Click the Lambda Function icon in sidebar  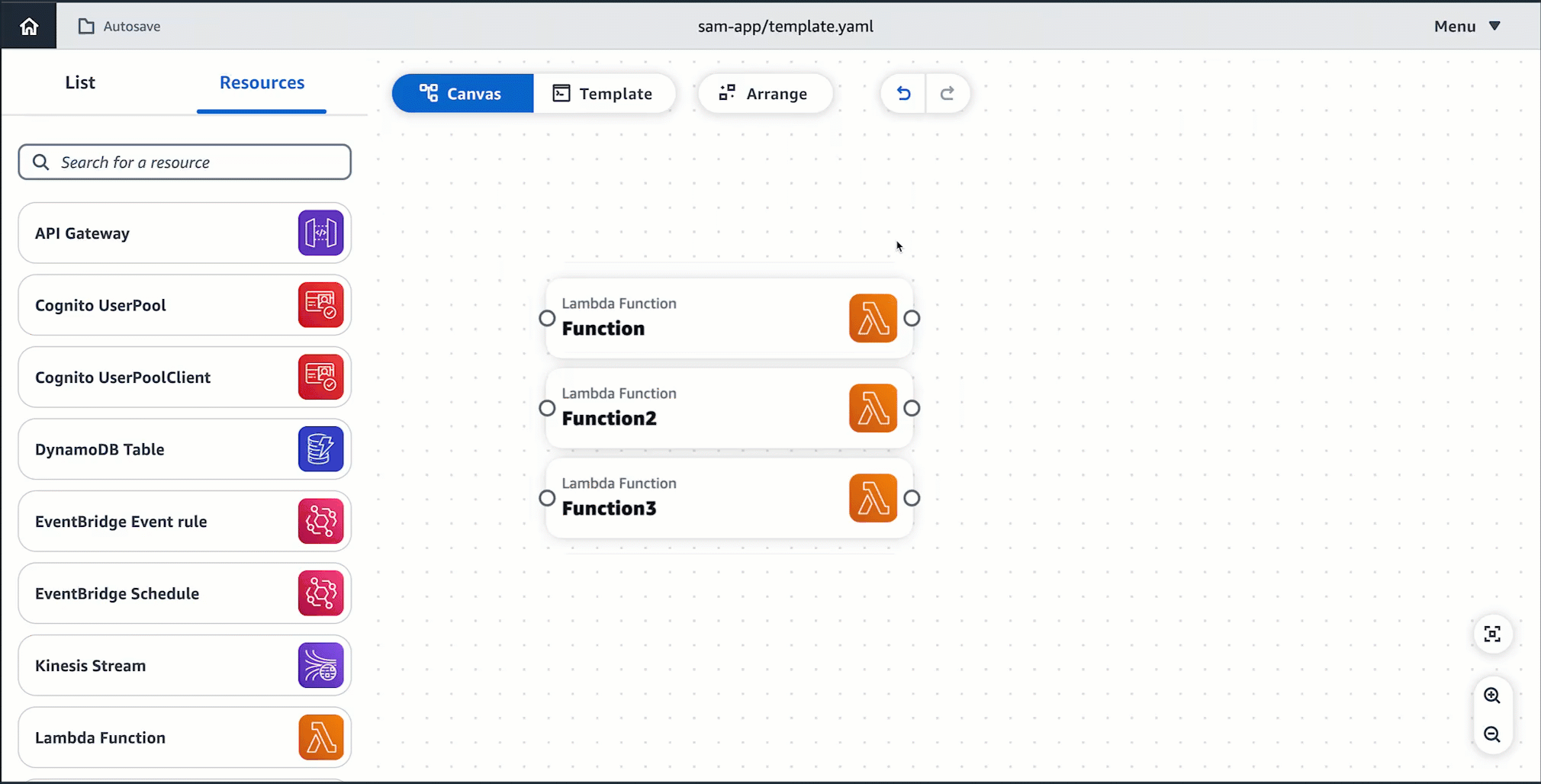pos(320,737)
